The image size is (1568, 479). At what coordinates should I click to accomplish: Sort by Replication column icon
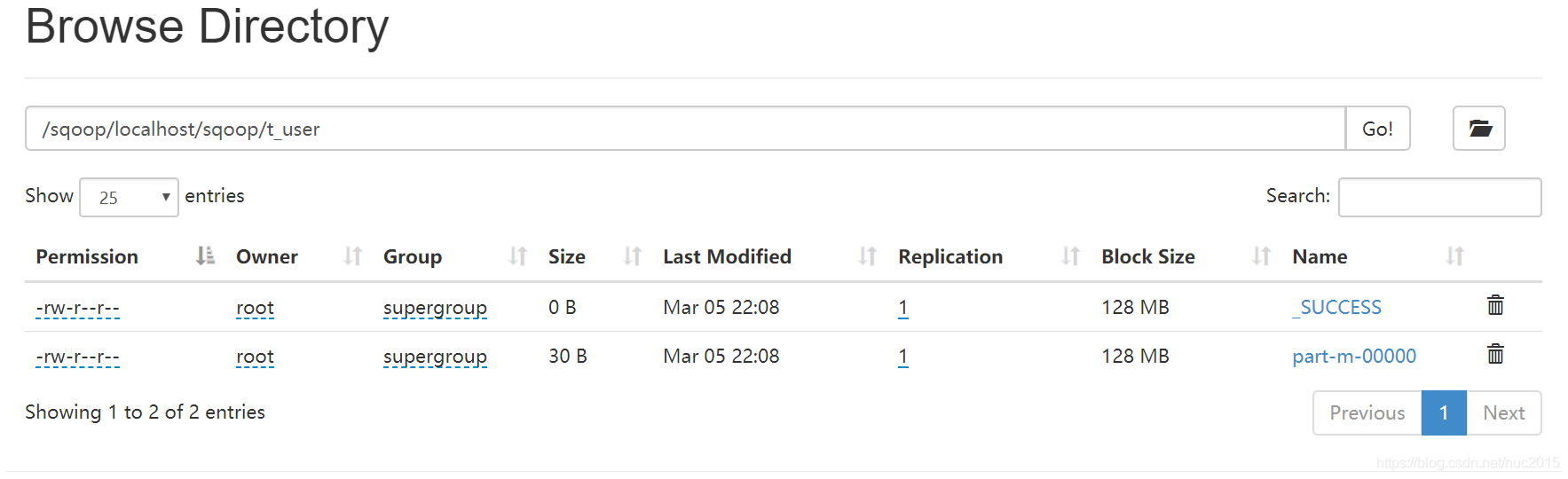coord(1071,256)
